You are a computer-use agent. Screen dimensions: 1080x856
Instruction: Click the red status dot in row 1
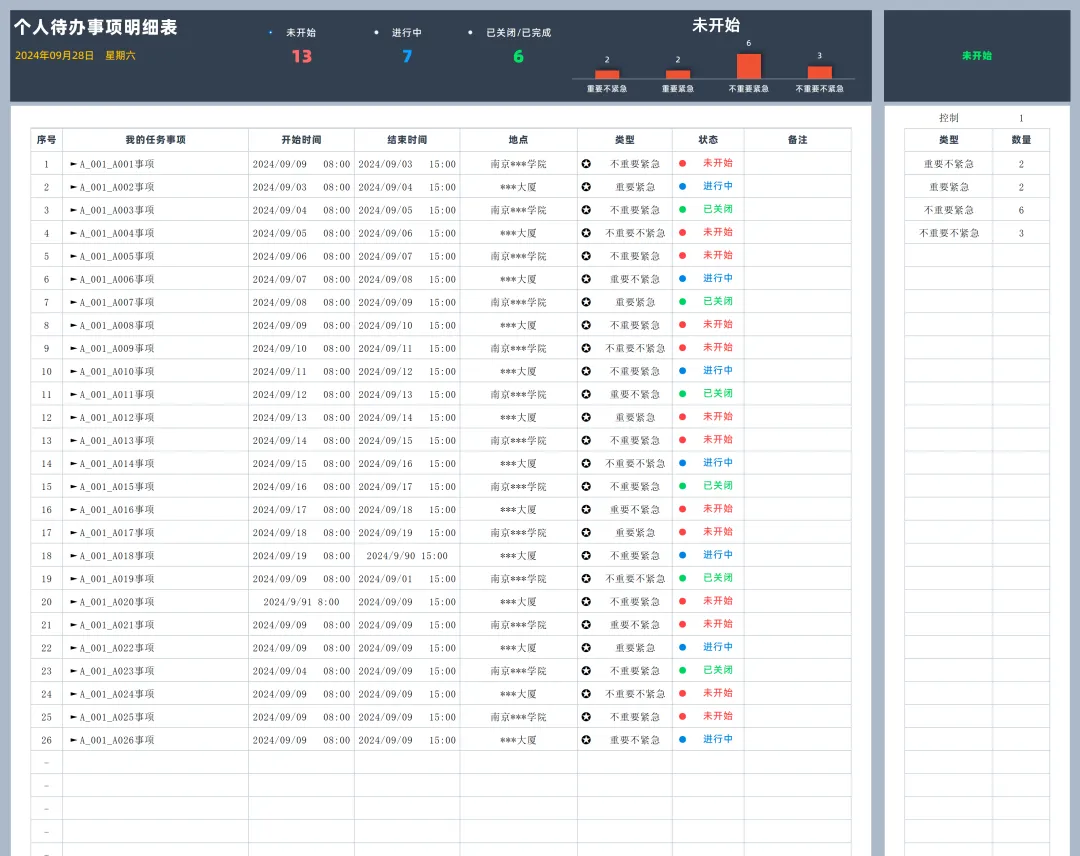pos(683,163)
